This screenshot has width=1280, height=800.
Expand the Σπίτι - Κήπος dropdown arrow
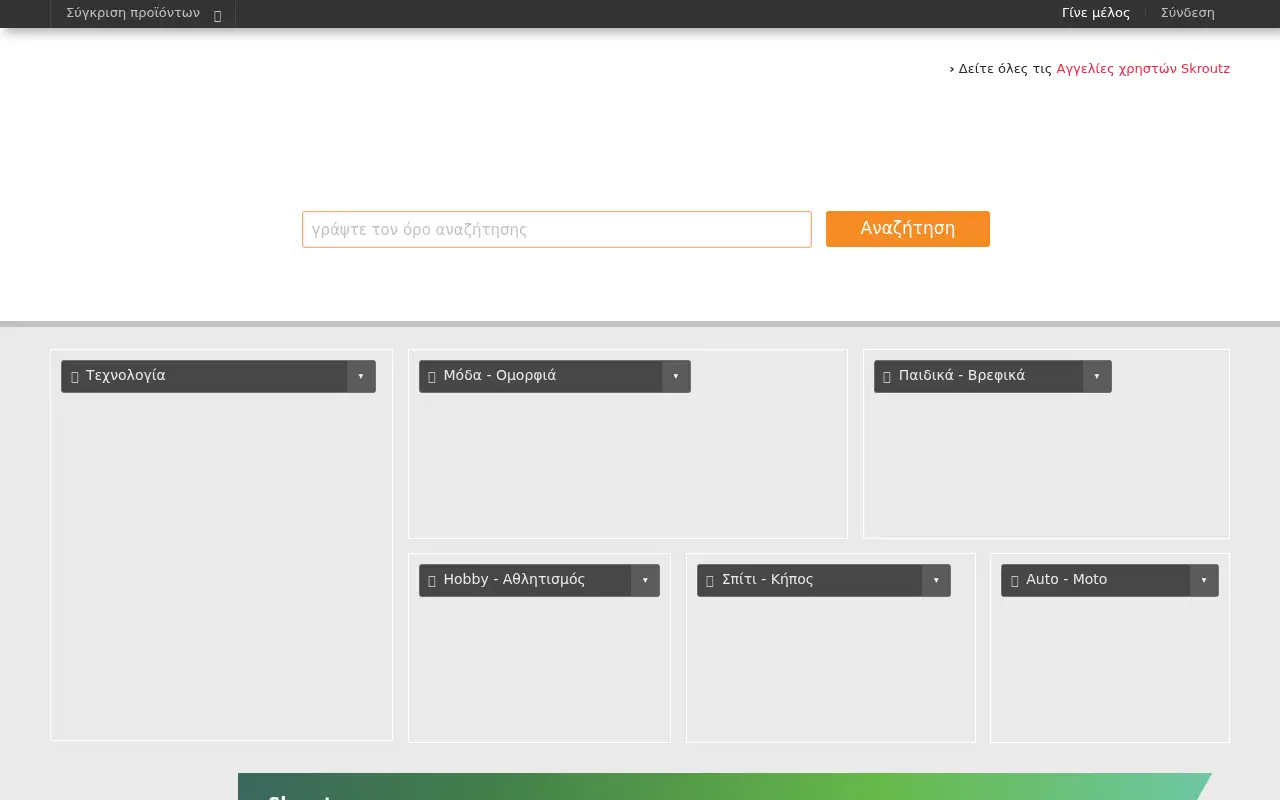click(x=936, y=580)
